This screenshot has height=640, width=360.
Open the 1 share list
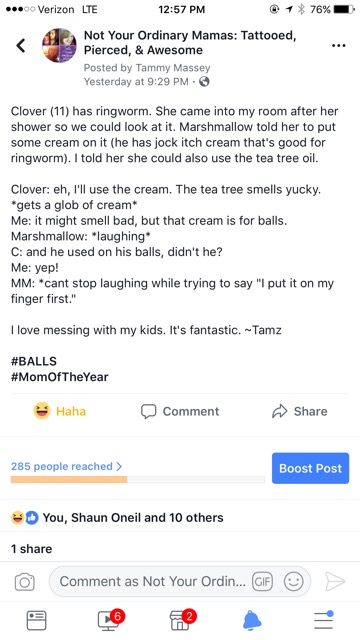pos(31,549)
